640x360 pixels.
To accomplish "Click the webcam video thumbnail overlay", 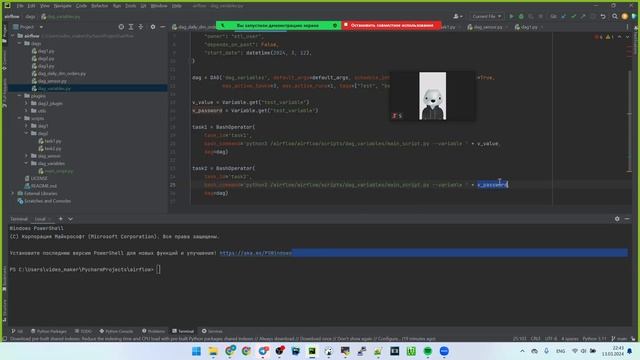I will [x=433, y=96].
